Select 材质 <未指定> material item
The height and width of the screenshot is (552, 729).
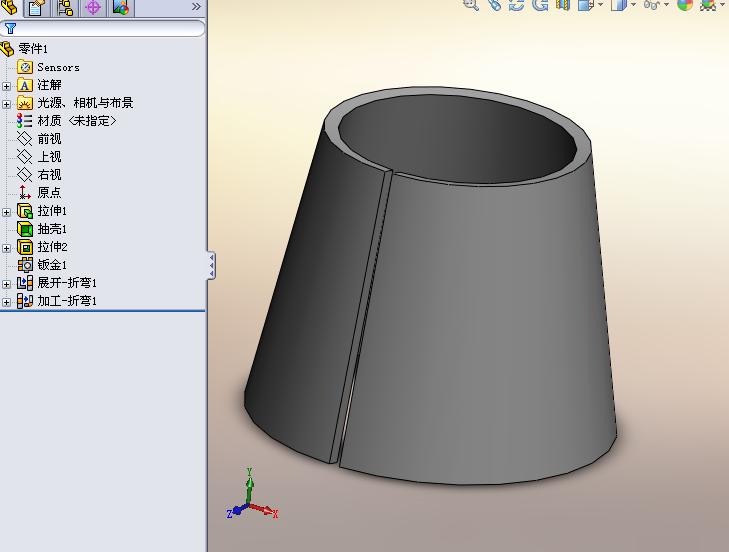pyautogui.click(x=77, y=120)
